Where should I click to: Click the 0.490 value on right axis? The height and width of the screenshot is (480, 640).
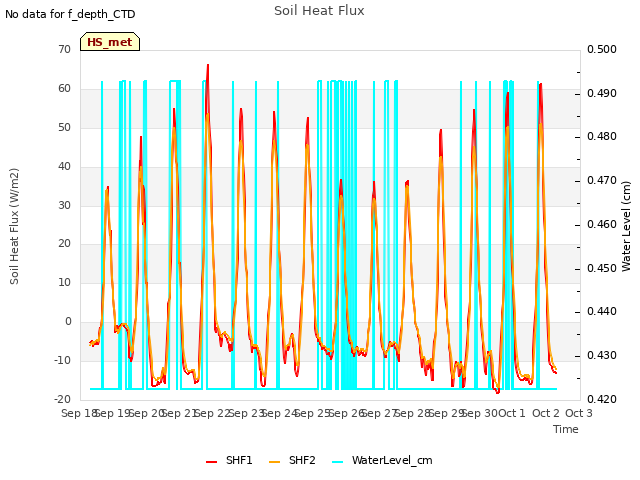pos(602,93)
